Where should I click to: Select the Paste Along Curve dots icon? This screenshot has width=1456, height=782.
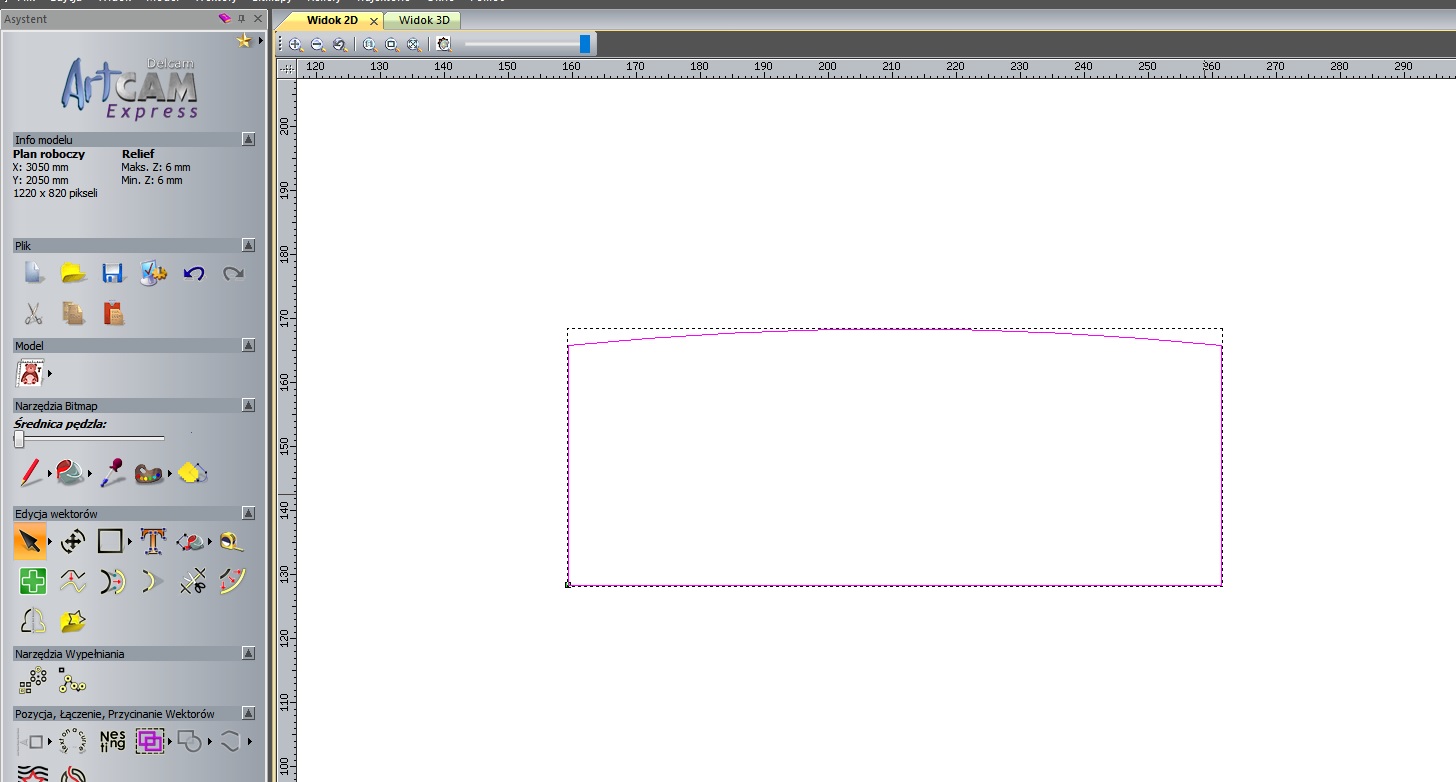pyautogui.click(x=72, y=681)
